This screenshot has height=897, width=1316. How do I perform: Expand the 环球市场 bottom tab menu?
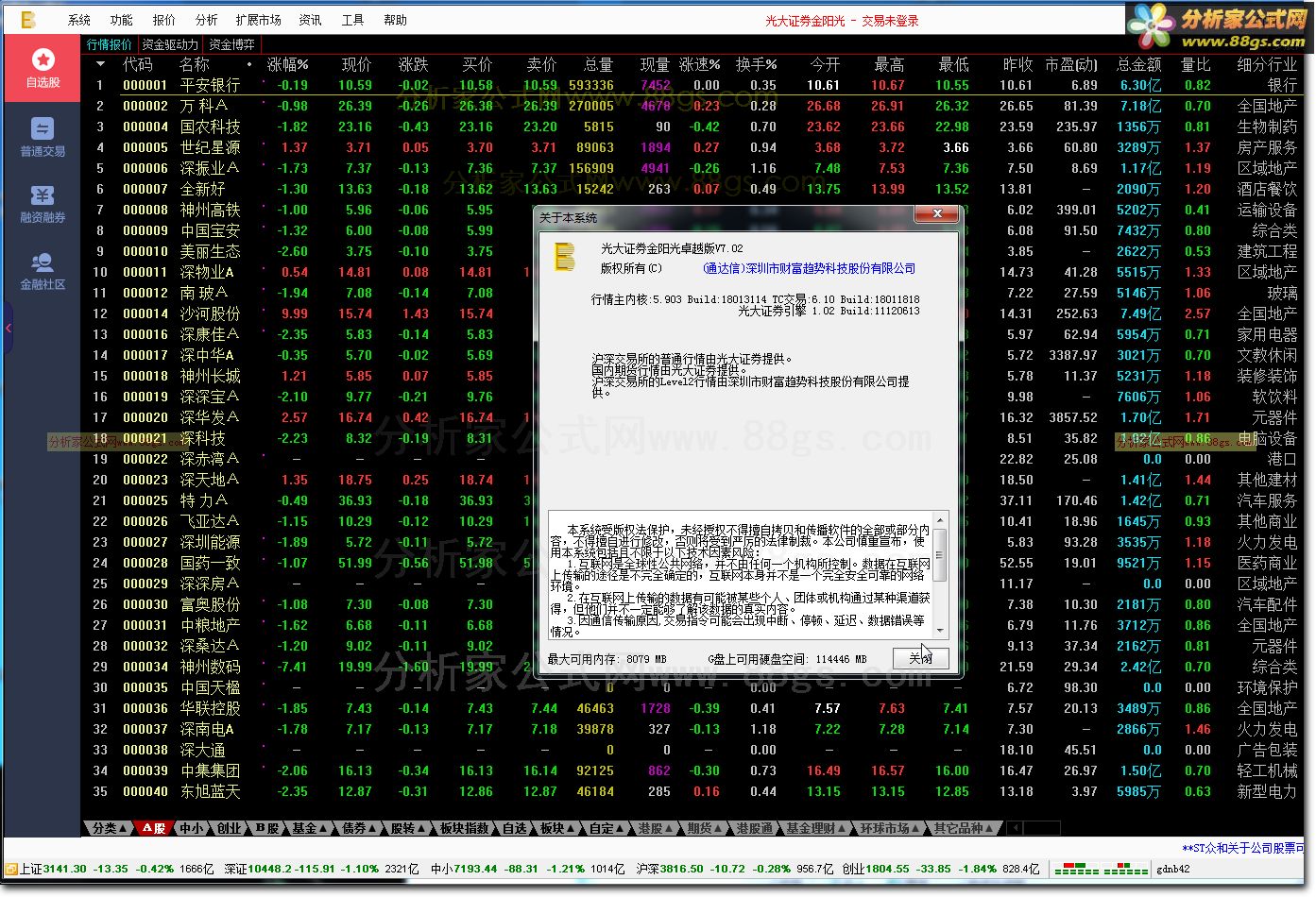pos(891,828)
